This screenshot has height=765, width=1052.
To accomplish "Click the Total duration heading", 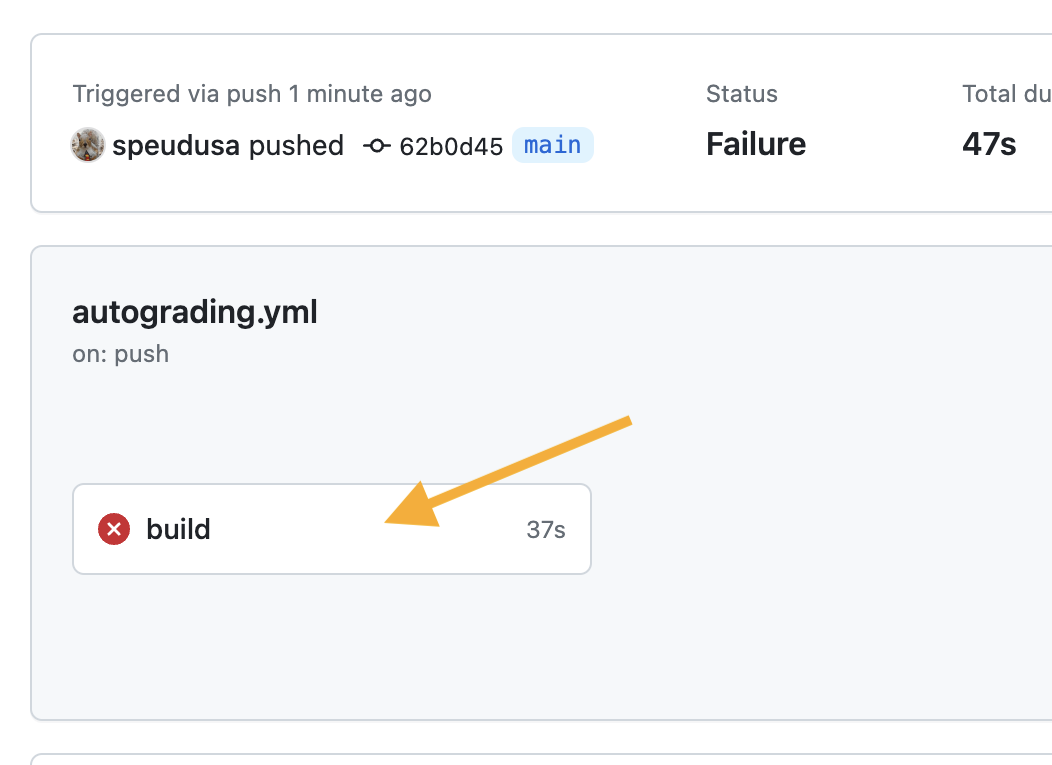I will [1005, 94].
